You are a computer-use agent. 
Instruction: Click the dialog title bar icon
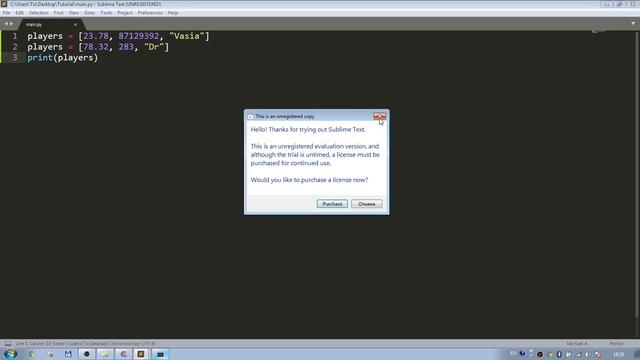click(250, 117)
